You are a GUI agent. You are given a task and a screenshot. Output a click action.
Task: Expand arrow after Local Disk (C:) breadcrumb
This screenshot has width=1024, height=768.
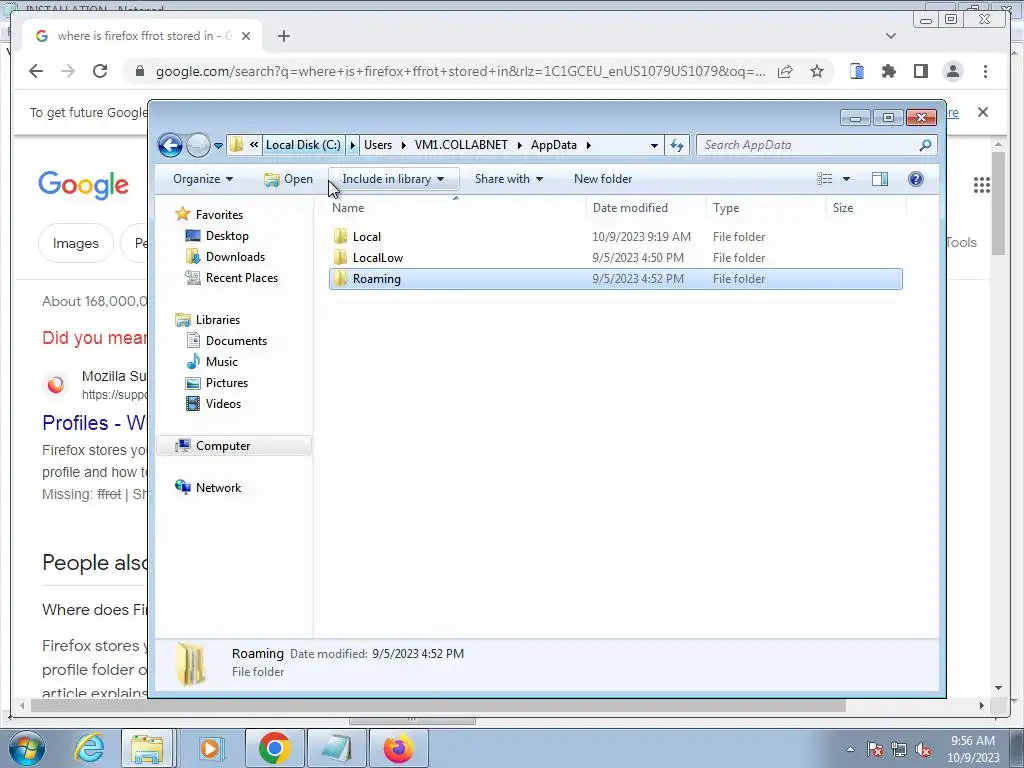point(353,145)
